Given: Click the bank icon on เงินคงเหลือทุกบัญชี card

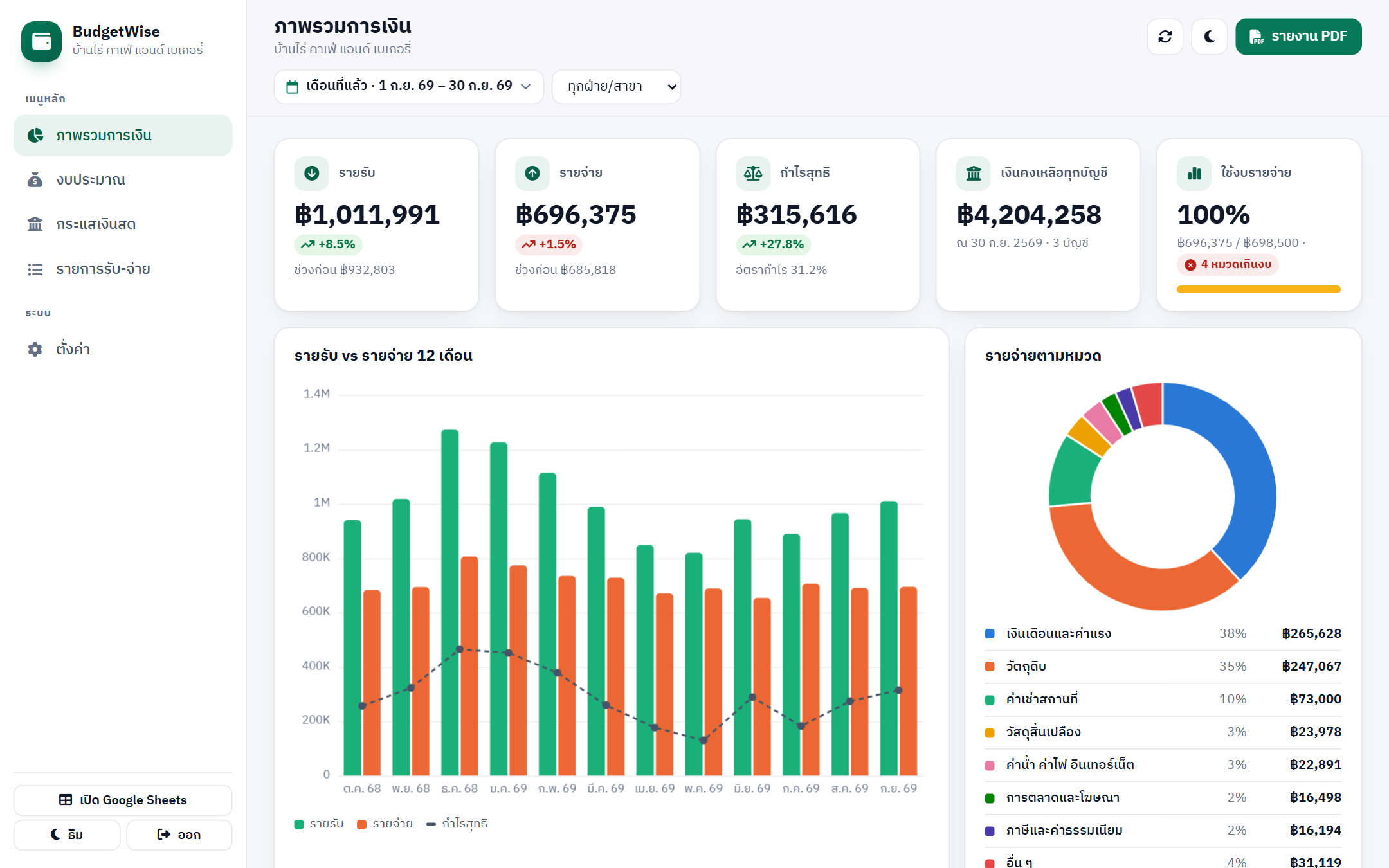Looking at the screenshot, I should click(x=974, y=173).
